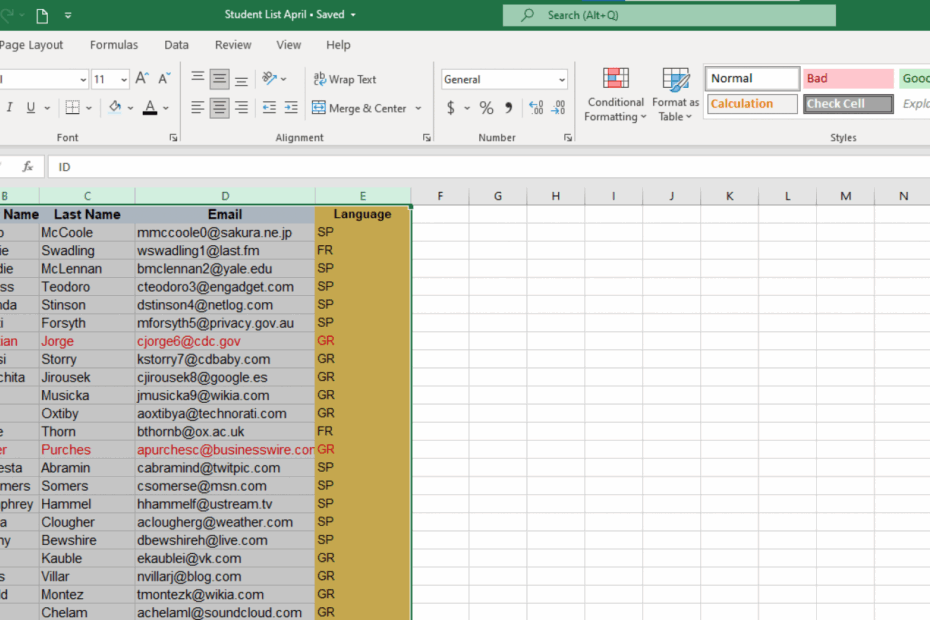
Task: Expand the Merge & Center dropdown arrow
Action: click(418, 108)
